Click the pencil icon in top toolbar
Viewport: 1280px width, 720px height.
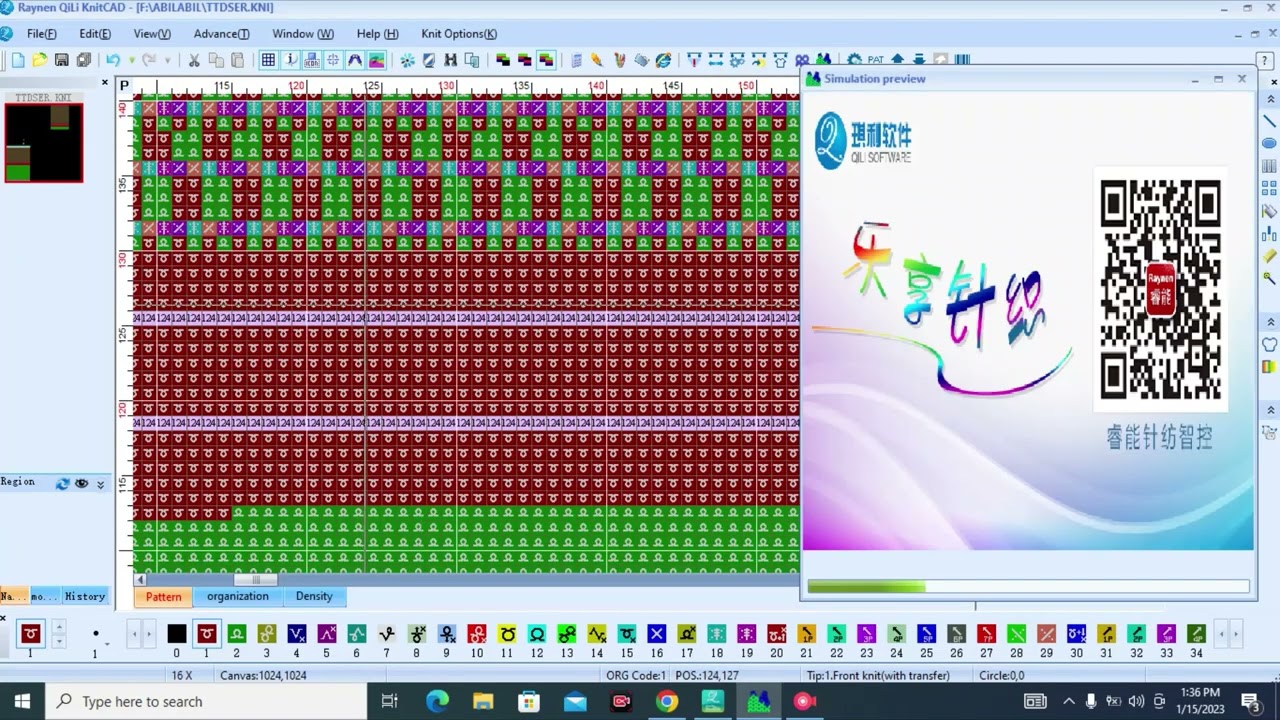click(597, 60)
